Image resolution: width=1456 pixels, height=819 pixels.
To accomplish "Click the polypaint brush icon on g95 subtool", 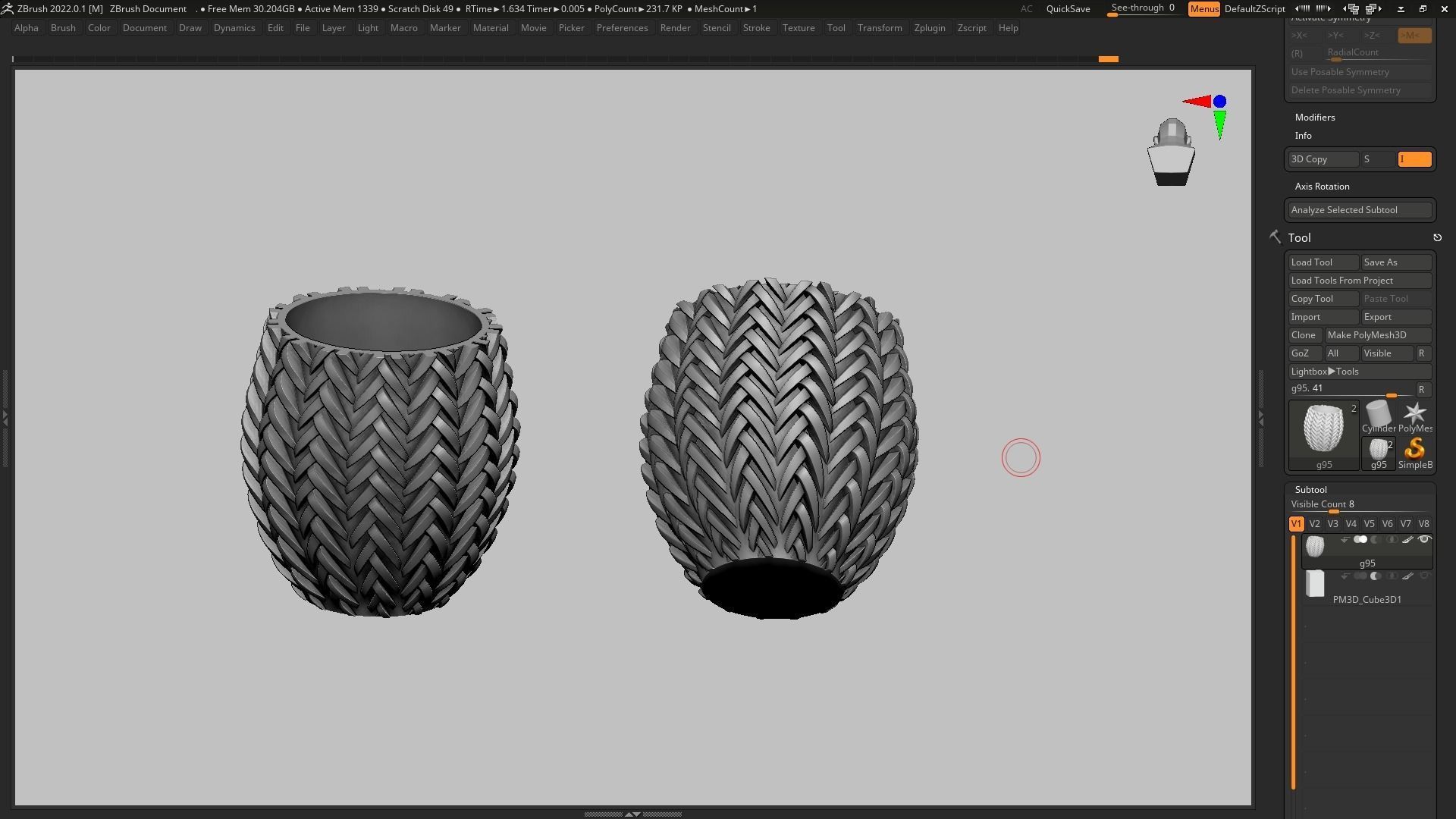I will point(1407,540).
